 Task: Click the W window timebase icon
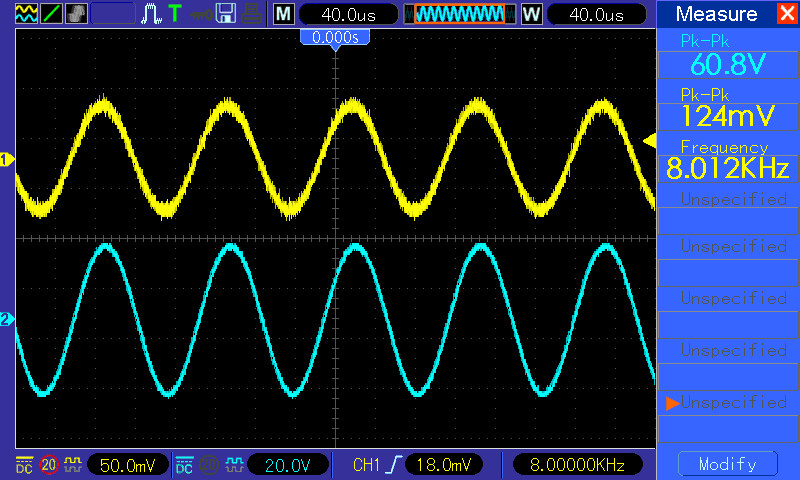[x=531, y=14]
